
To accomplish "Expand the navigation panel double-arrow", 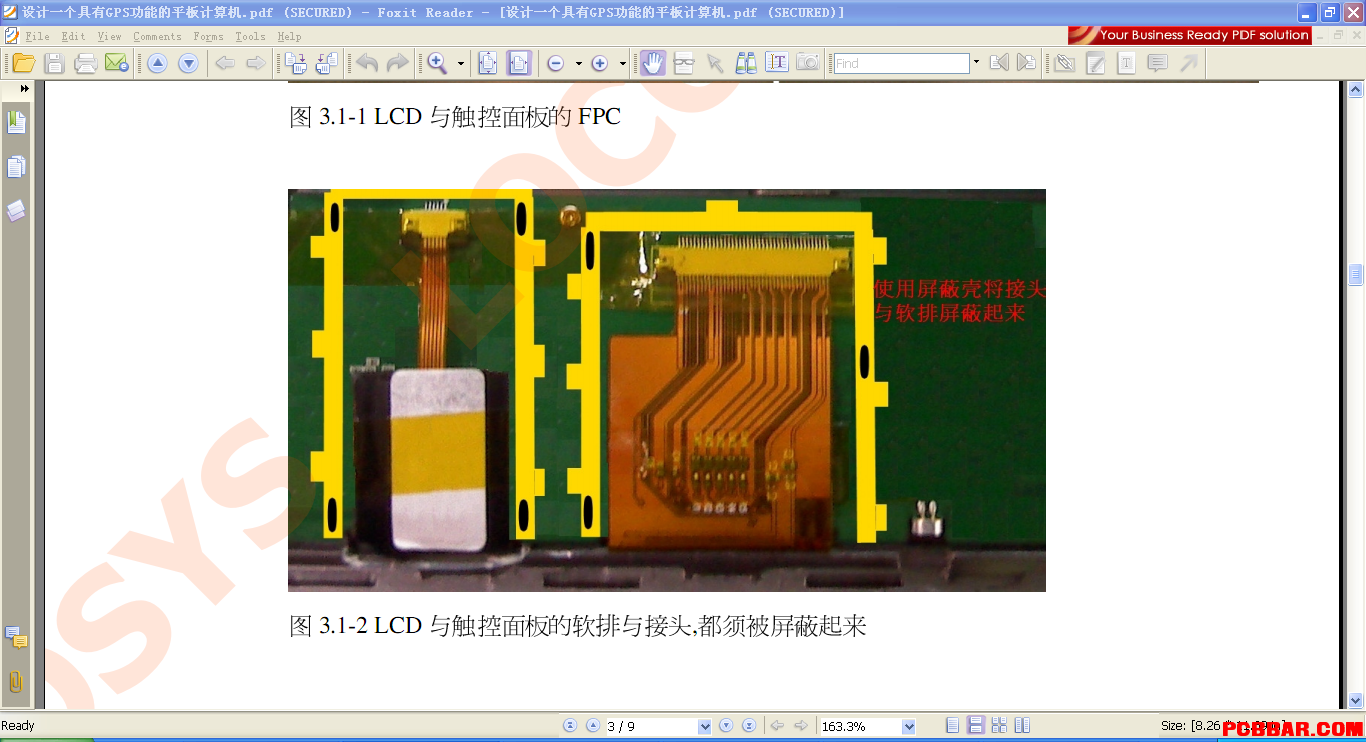I will (x=24, y=89).
